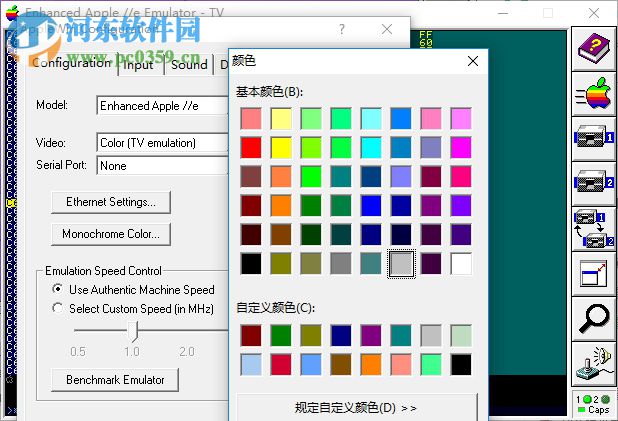Image resolution: width=618 pixels, height=421 pixels.
Task: Pick the teal custom color swatch
Action: click(401, 335)
